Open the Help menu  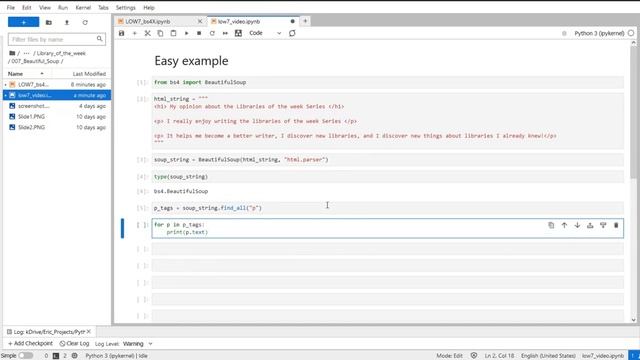(149, 7)
